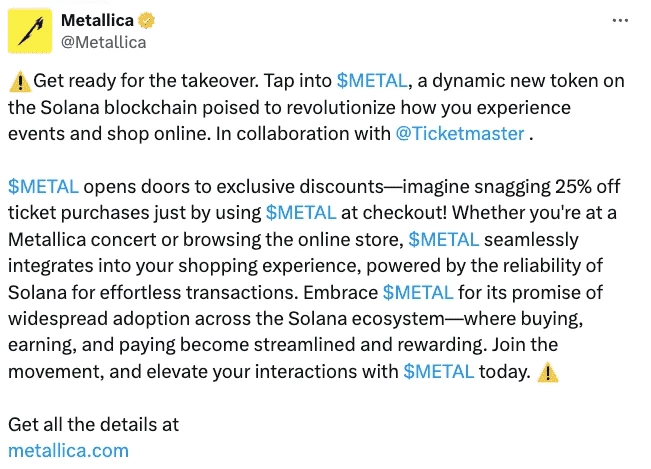The image size is (651, 469).
Task: Click $METAL cashtag before 'seamlessly'
Action: [x=443, y=240]
